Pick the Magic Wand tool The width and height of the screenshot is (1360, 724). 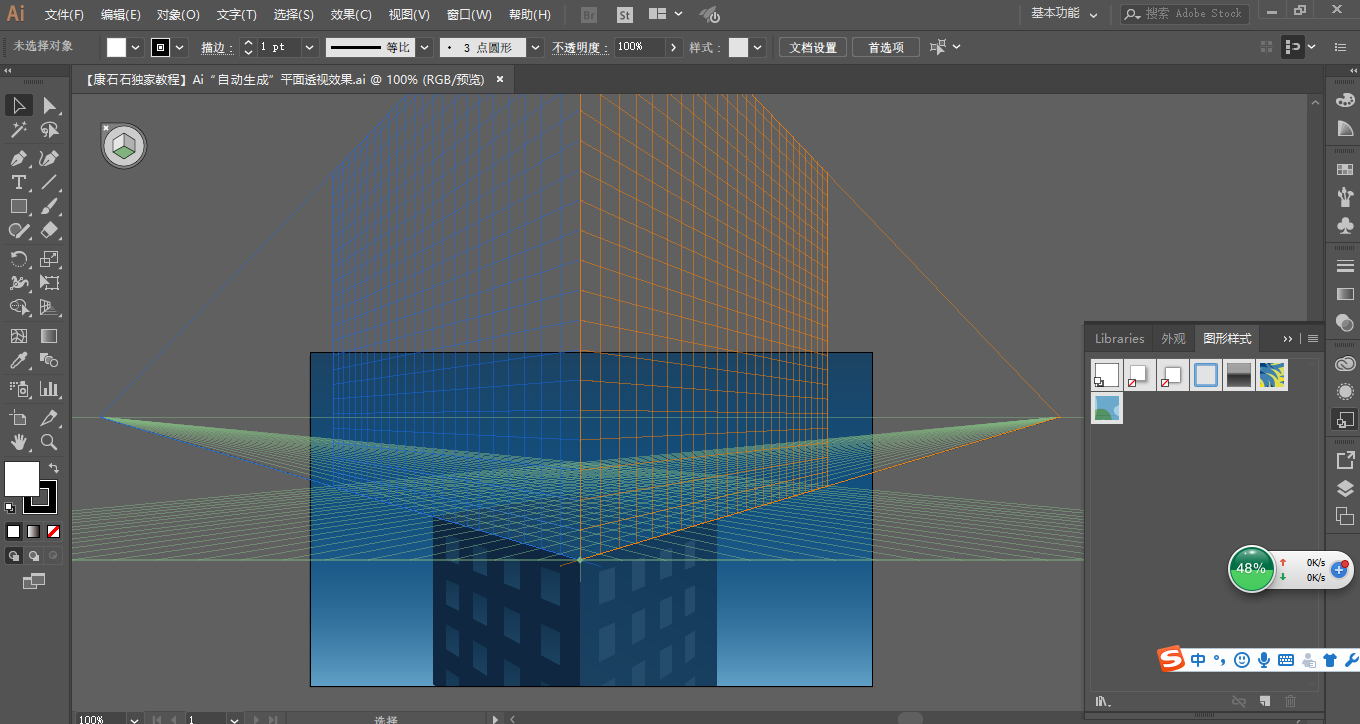pyautogui.click(x=18, y=130)
